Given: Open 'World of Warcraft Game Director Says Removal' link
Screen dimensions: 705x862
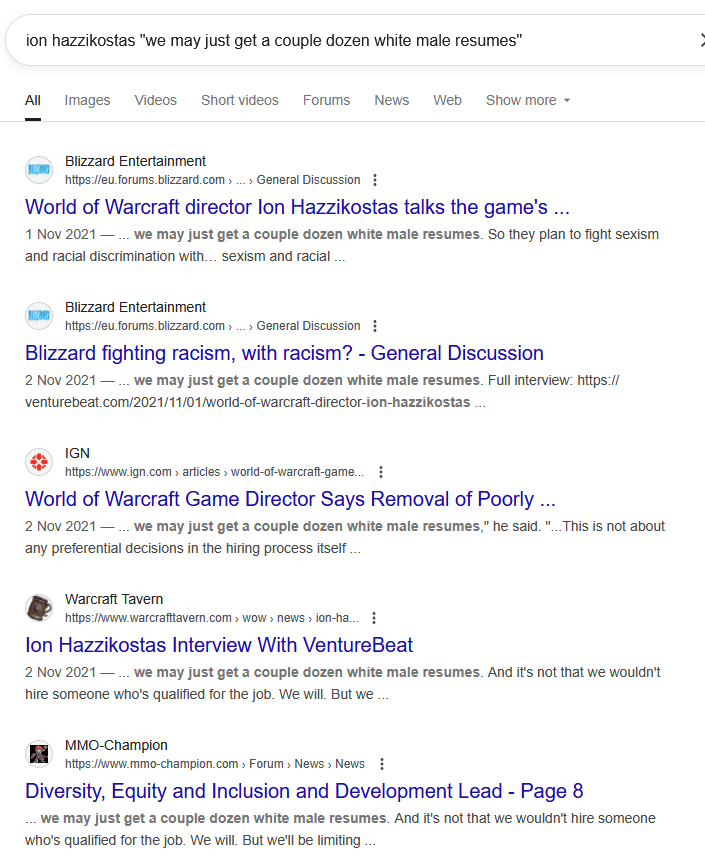Looking at the screenshot, I should coord(290,499).
